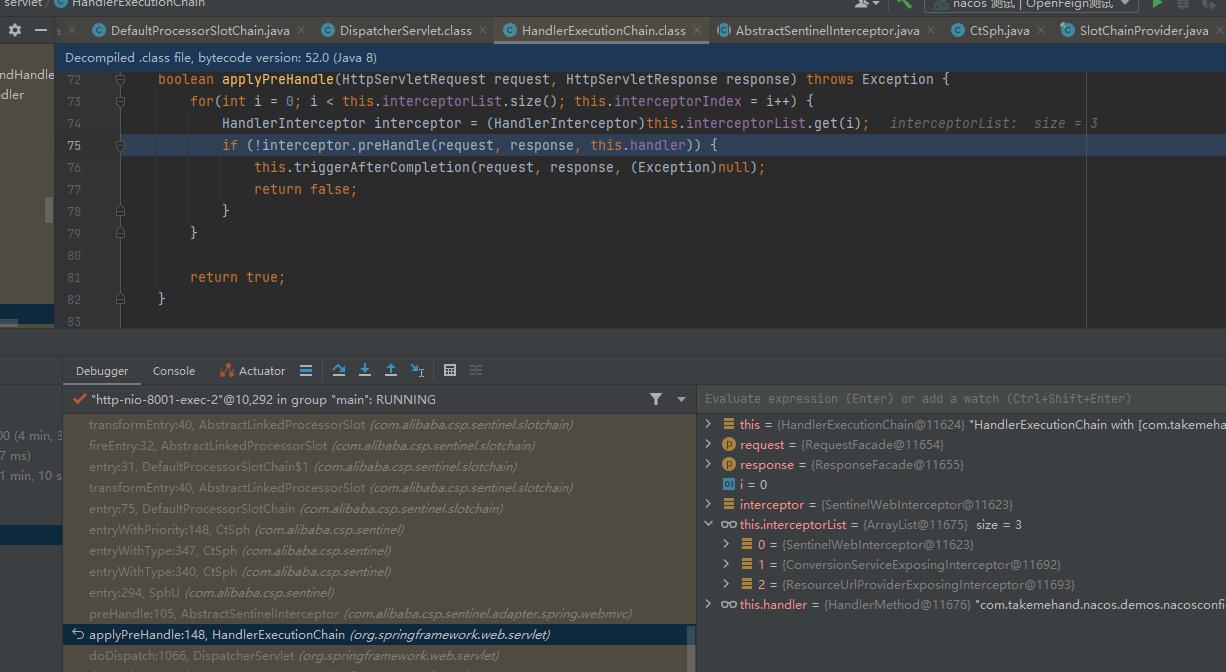
Task: Expand the request RequestFacade variable
Action: click(x=709, y=444)
